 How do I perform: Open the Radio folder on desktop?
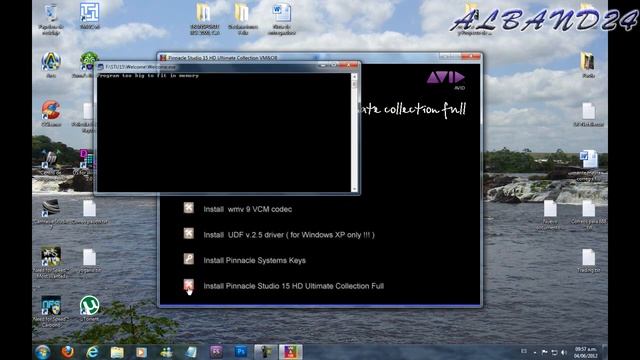tap(588, 65)
